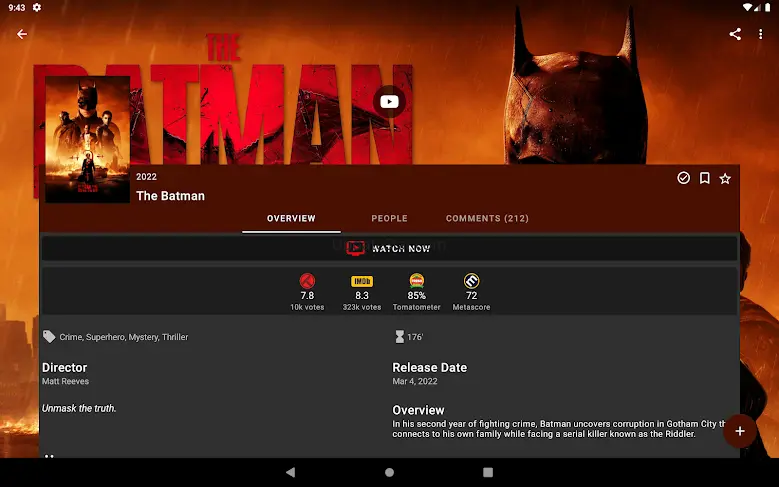The image size is (779, 487).
Task: Tap the 2022 year label
Action: (147, 177)
